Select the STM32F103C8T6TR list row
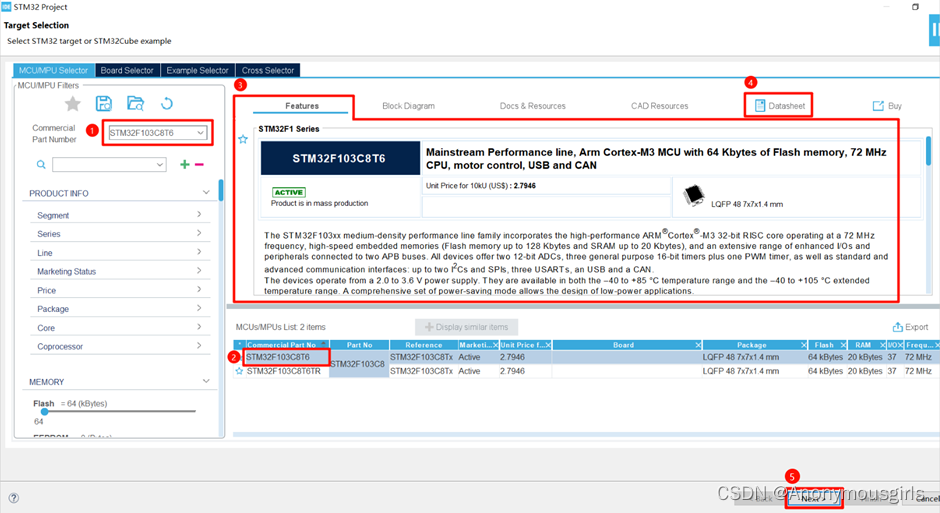Image resolution: width=940 pixels, height=513 pixels. tap(586, 372)
